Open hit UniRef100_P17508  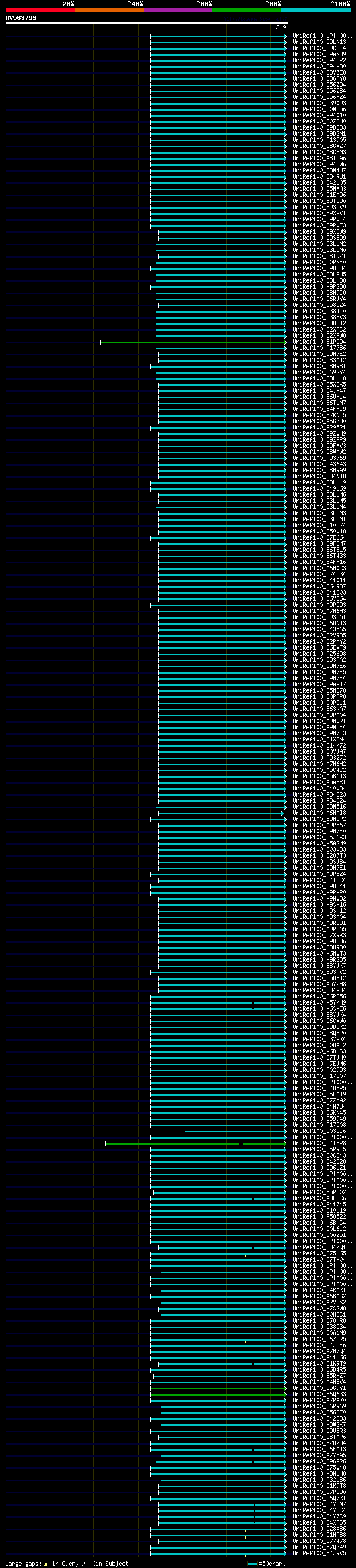pyautogui.click(x=319, y=1125)
